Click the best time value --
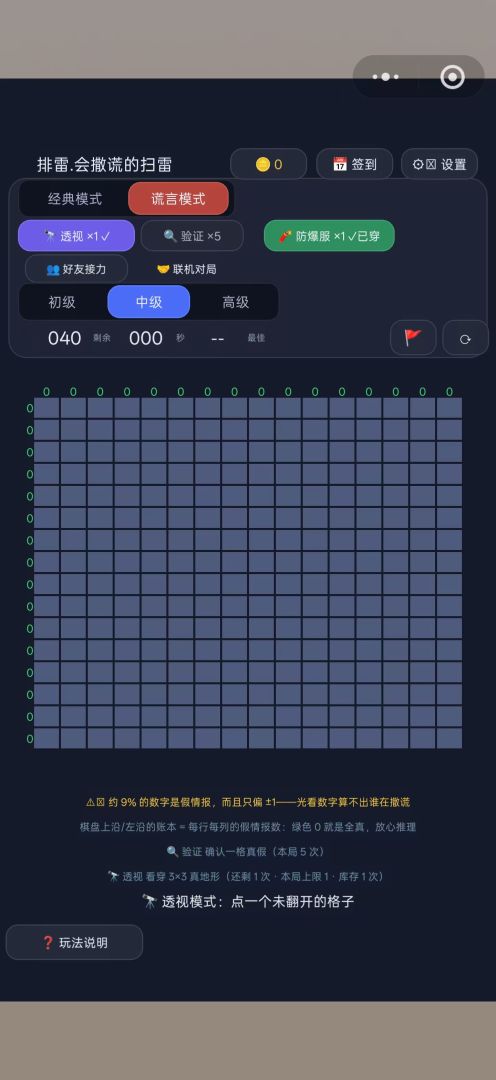This screenshot has height=1080, width=496. pos(217,338)
